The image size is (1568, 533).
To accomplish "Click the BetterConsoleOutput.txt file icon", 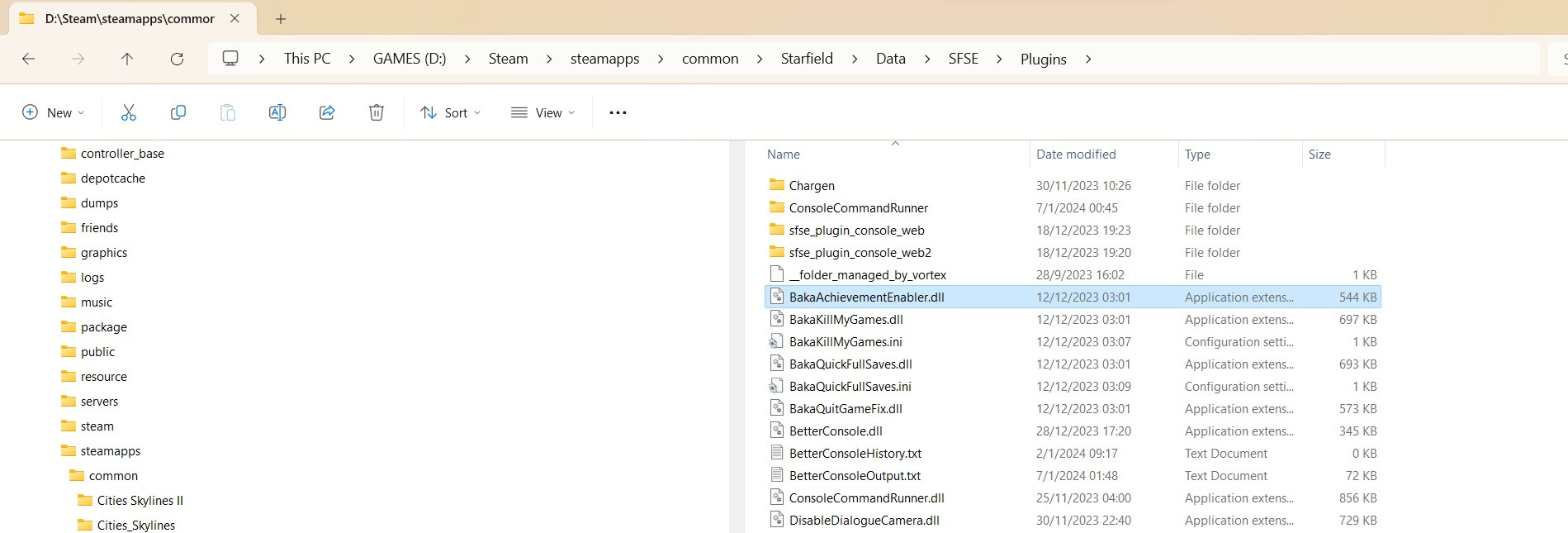I will click(776, 475).
